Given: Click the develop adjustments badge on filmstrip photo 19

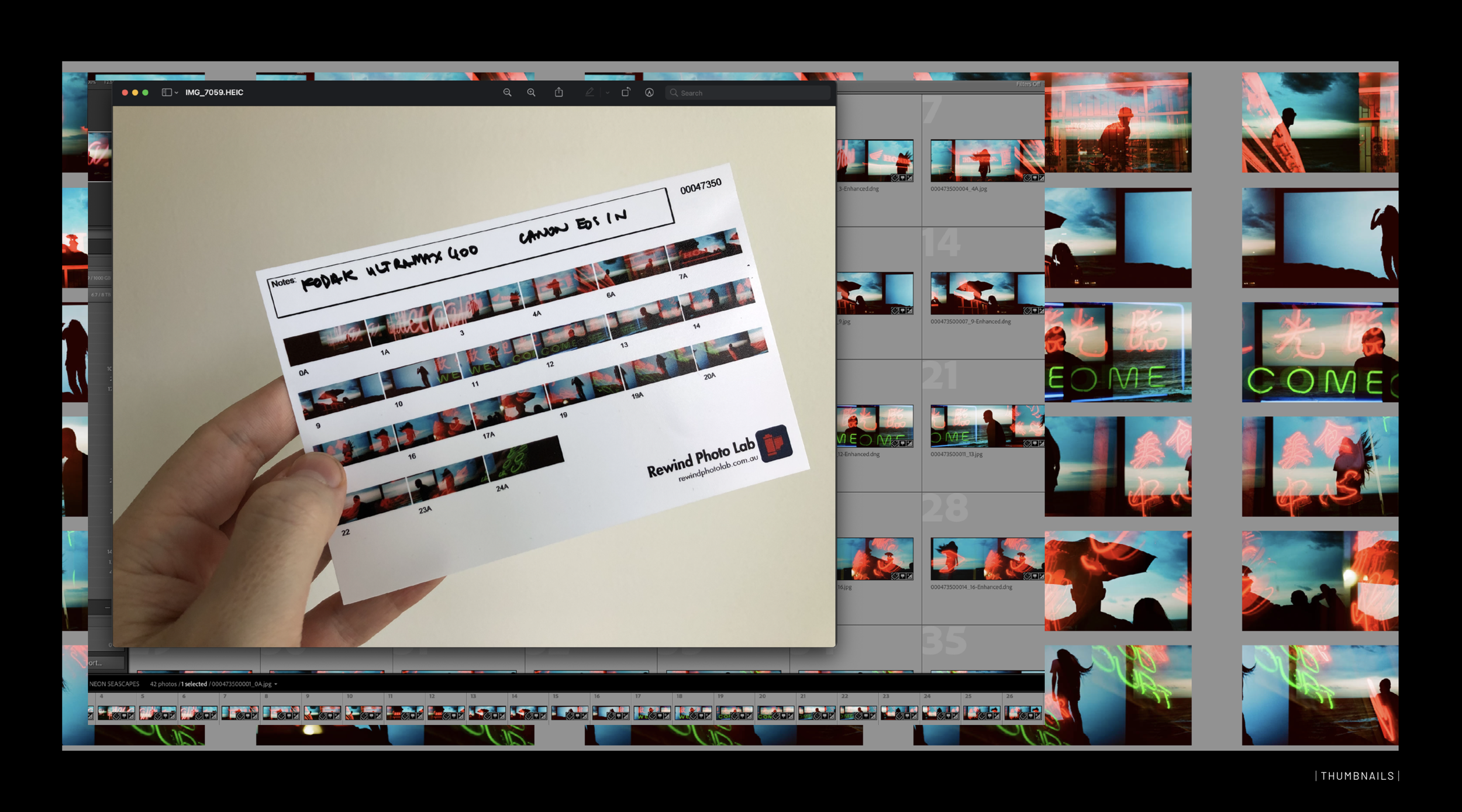Looking at the screenshot, I should (749, 716).
